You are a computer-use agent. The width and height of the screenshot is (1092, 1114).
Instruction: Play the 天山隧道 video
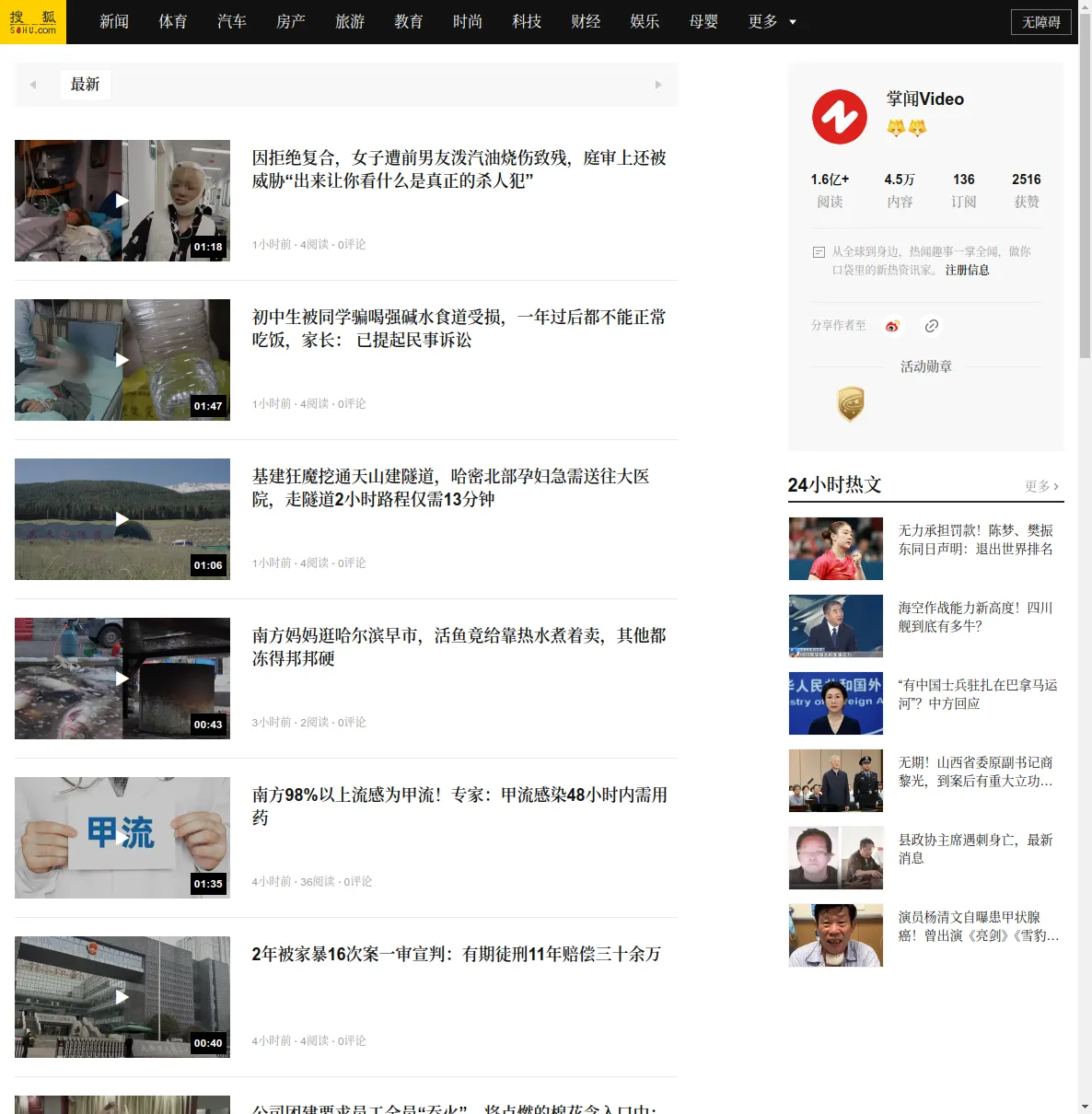122,519
